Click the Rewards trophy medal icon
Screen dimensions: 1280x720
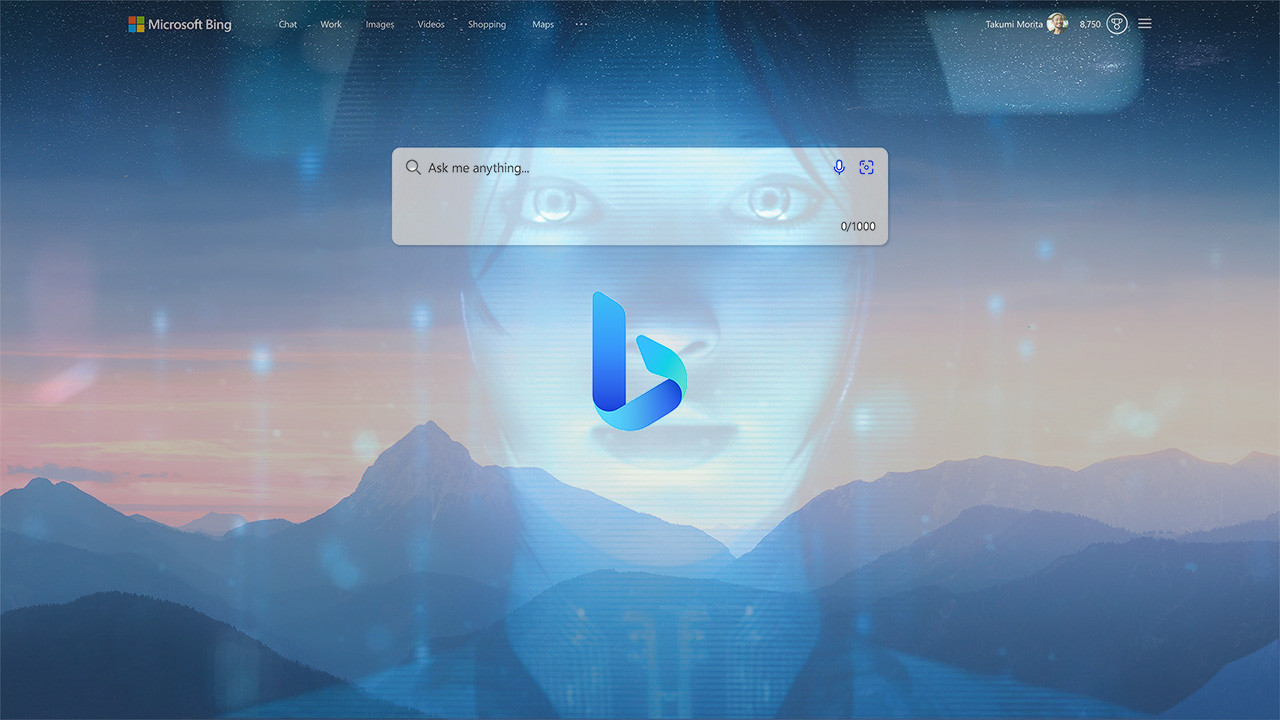(x=1117, y=24)
